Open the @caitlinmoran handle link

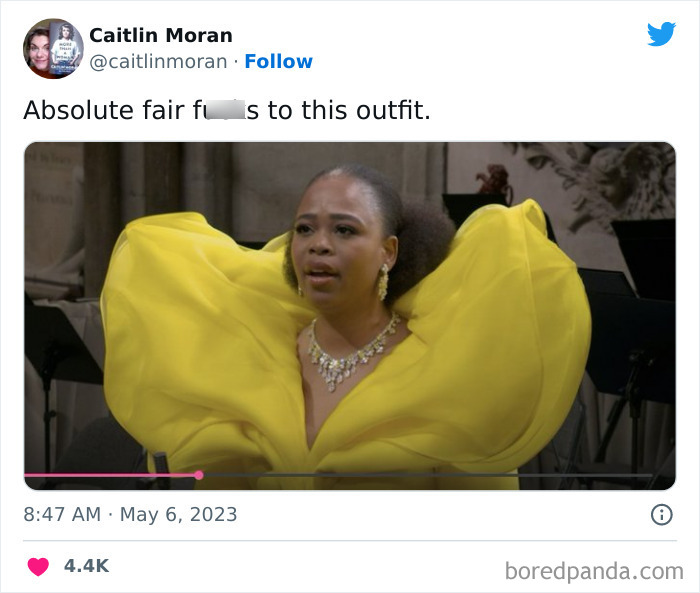coord(158,62)
